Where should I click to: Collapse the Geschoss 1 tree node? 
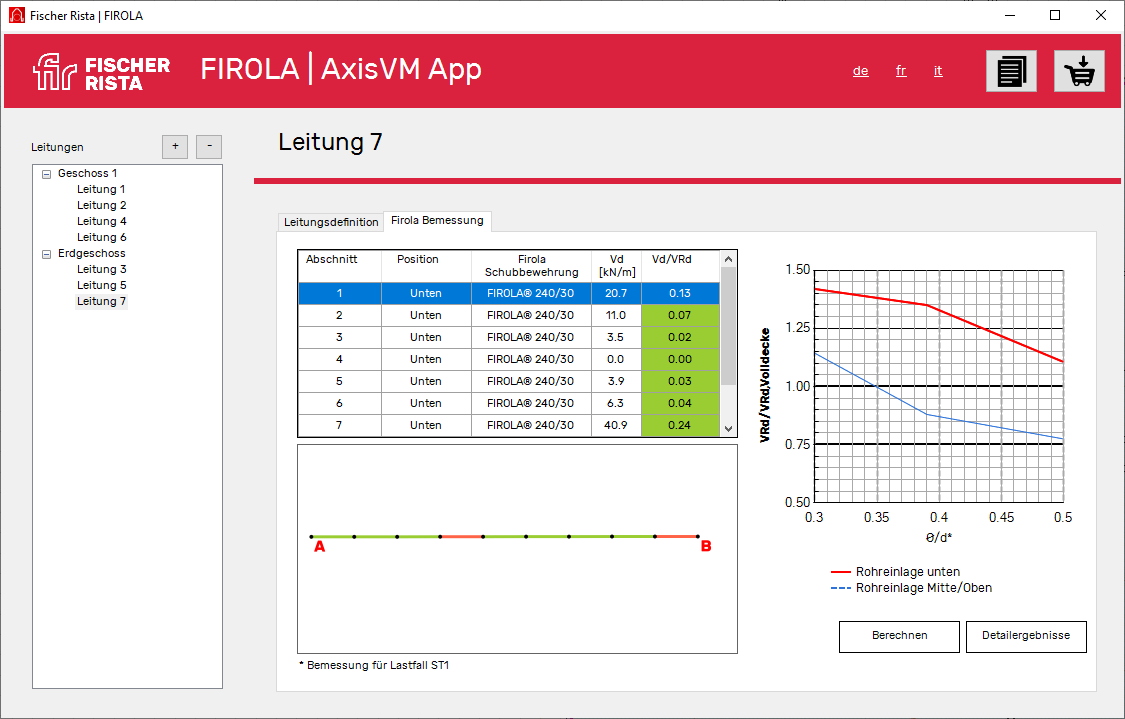point(45,172)
